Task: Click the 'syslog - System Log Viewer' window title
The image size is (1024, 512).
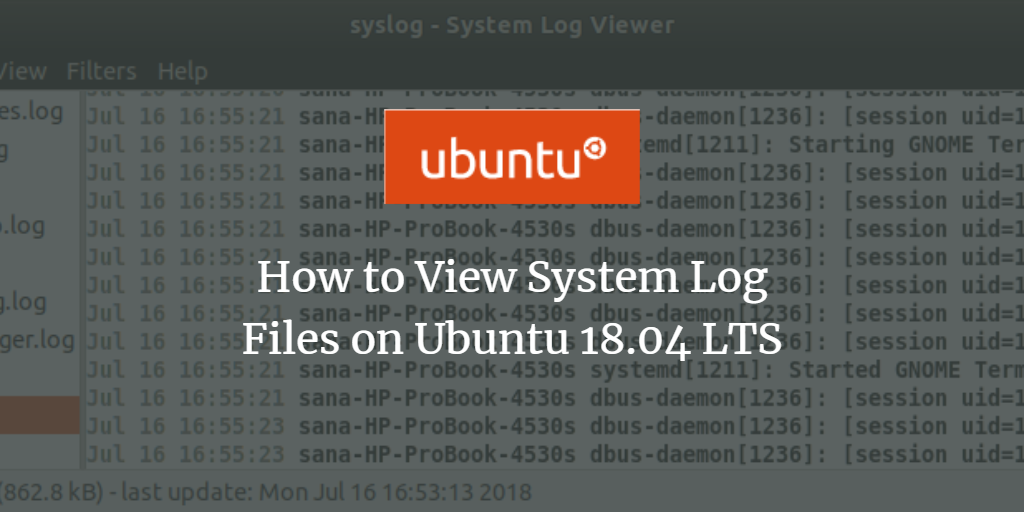Action: (512, 25)
